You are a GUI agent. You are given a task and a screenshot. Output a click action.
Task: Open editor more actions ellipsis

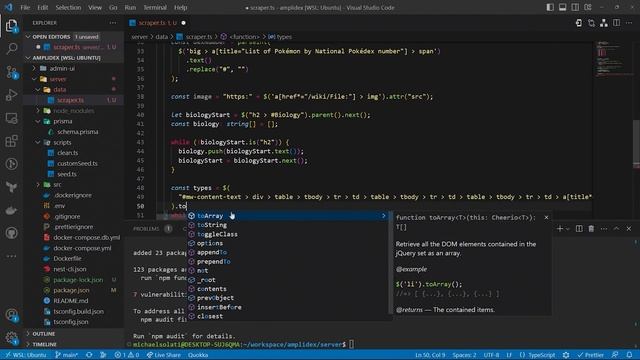[x=629, y=23]
